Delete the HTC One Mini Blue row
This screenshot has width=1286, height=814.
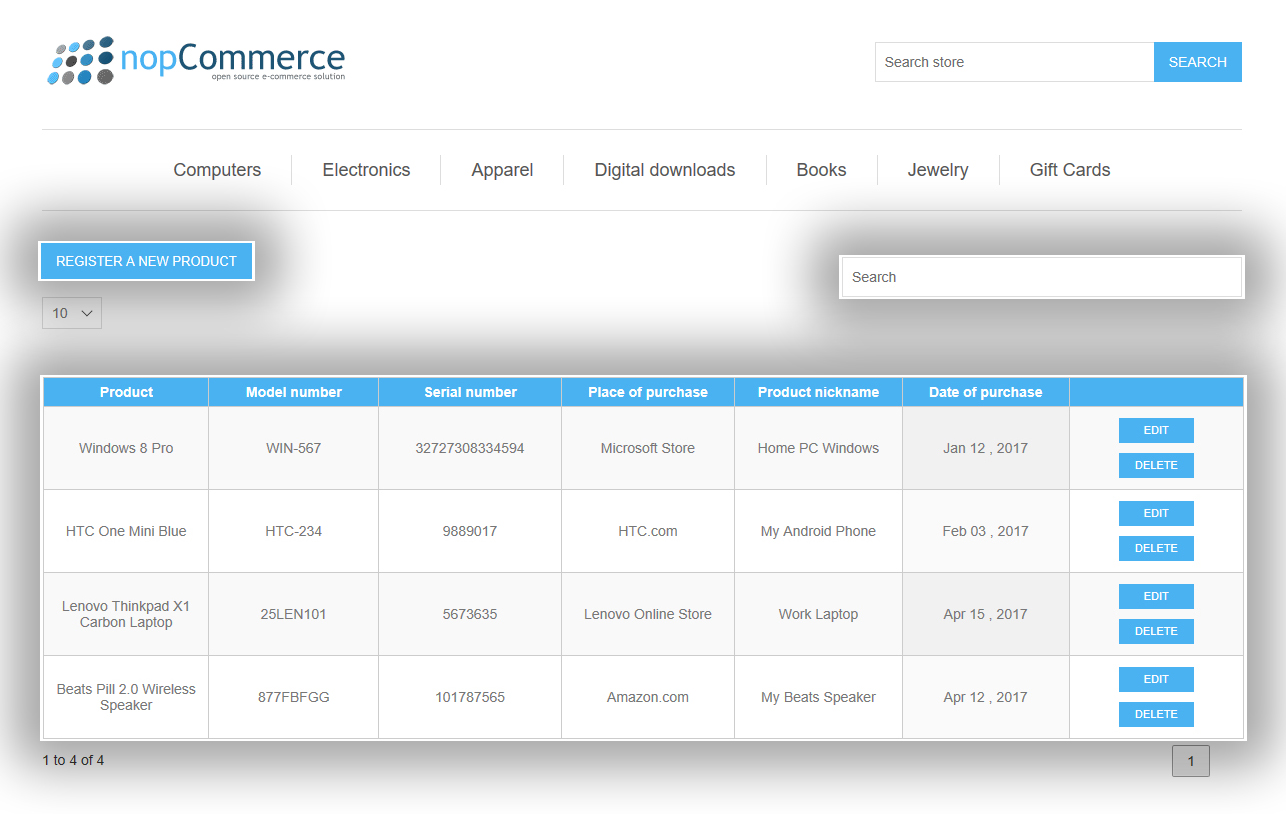click(x=1156, y=548)
